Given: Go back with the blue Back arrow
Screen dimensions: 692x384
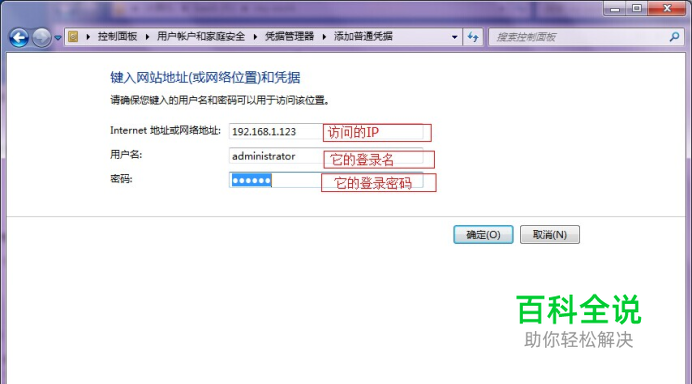Looking at the screenshot, I should [19, 38].
